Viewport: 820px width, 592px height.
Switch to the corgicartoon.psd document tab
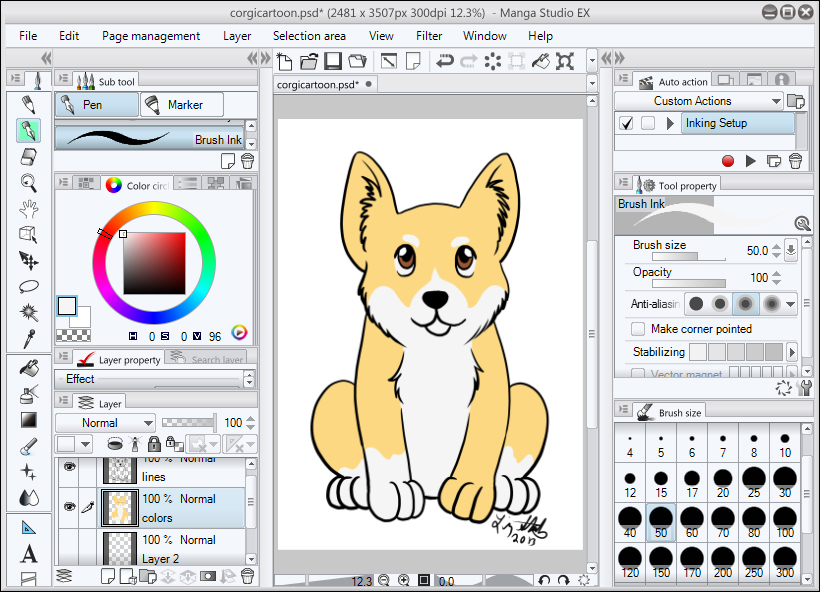pyautogui.click(x=324, y=84)
